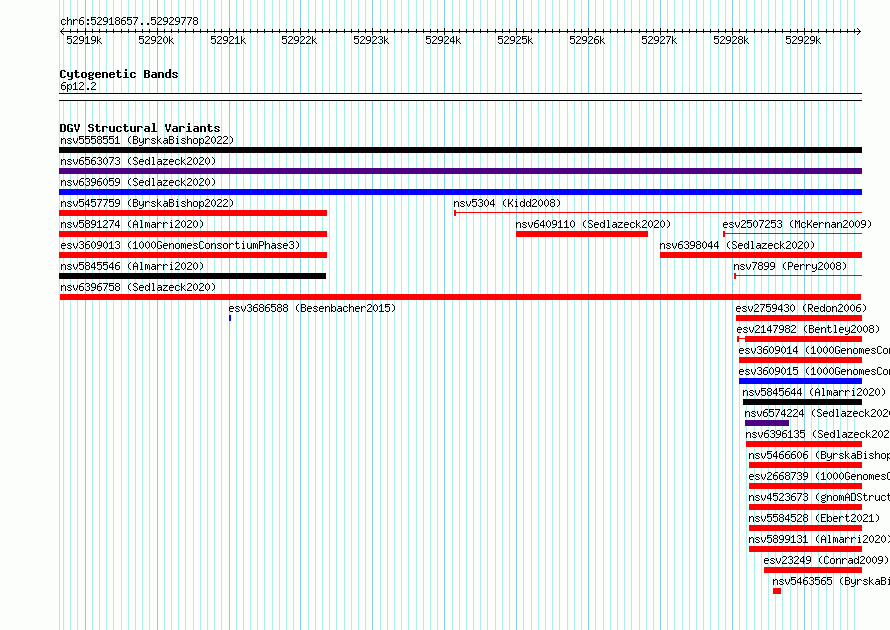The height and width of the screenshot is (630, 890).
Task: Open nsv5845546 (Almarri2020) label
Action: click(x=132, y=266)
